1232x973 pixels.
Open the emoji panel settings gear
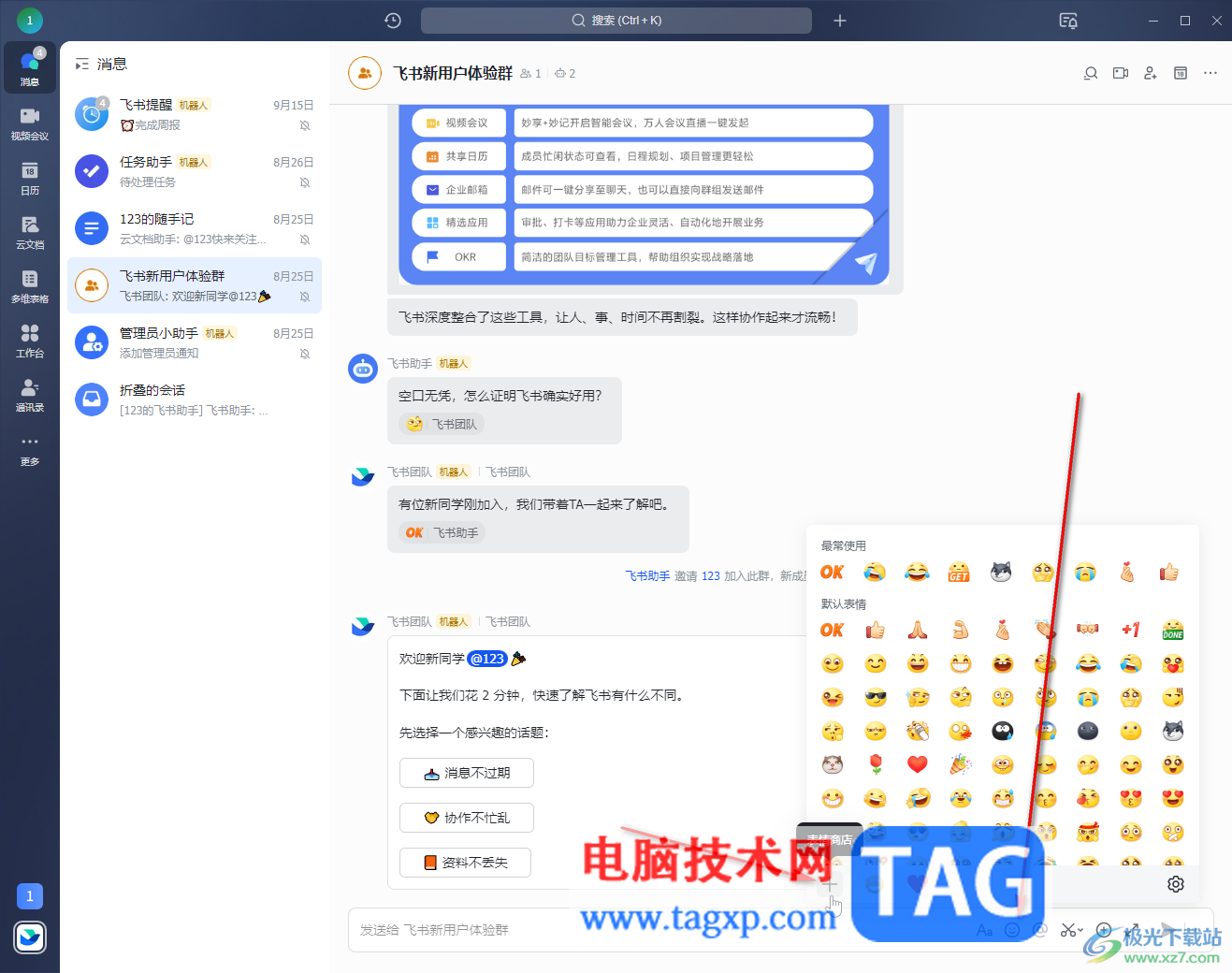[x=1176, y=884]
